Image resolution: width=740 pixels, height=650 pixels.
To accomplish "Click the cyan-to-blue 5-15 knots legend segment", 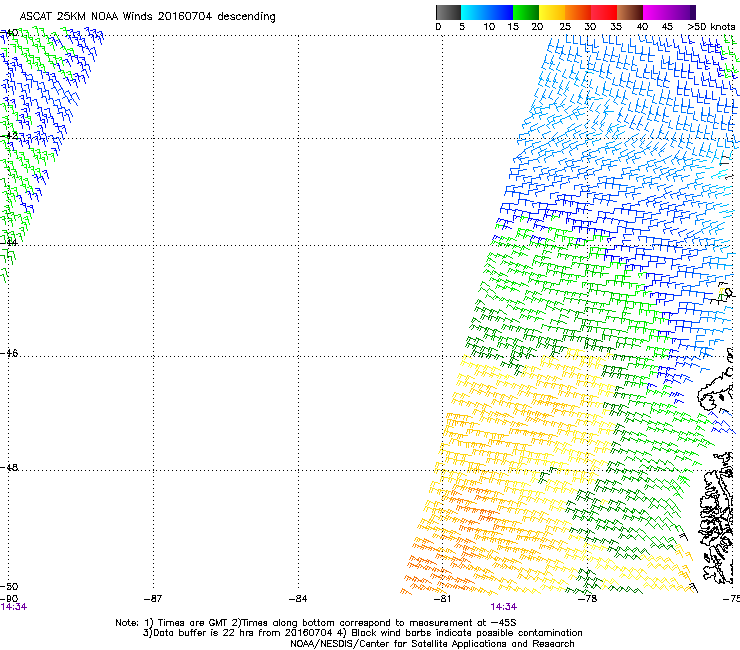I will [487, 12].
